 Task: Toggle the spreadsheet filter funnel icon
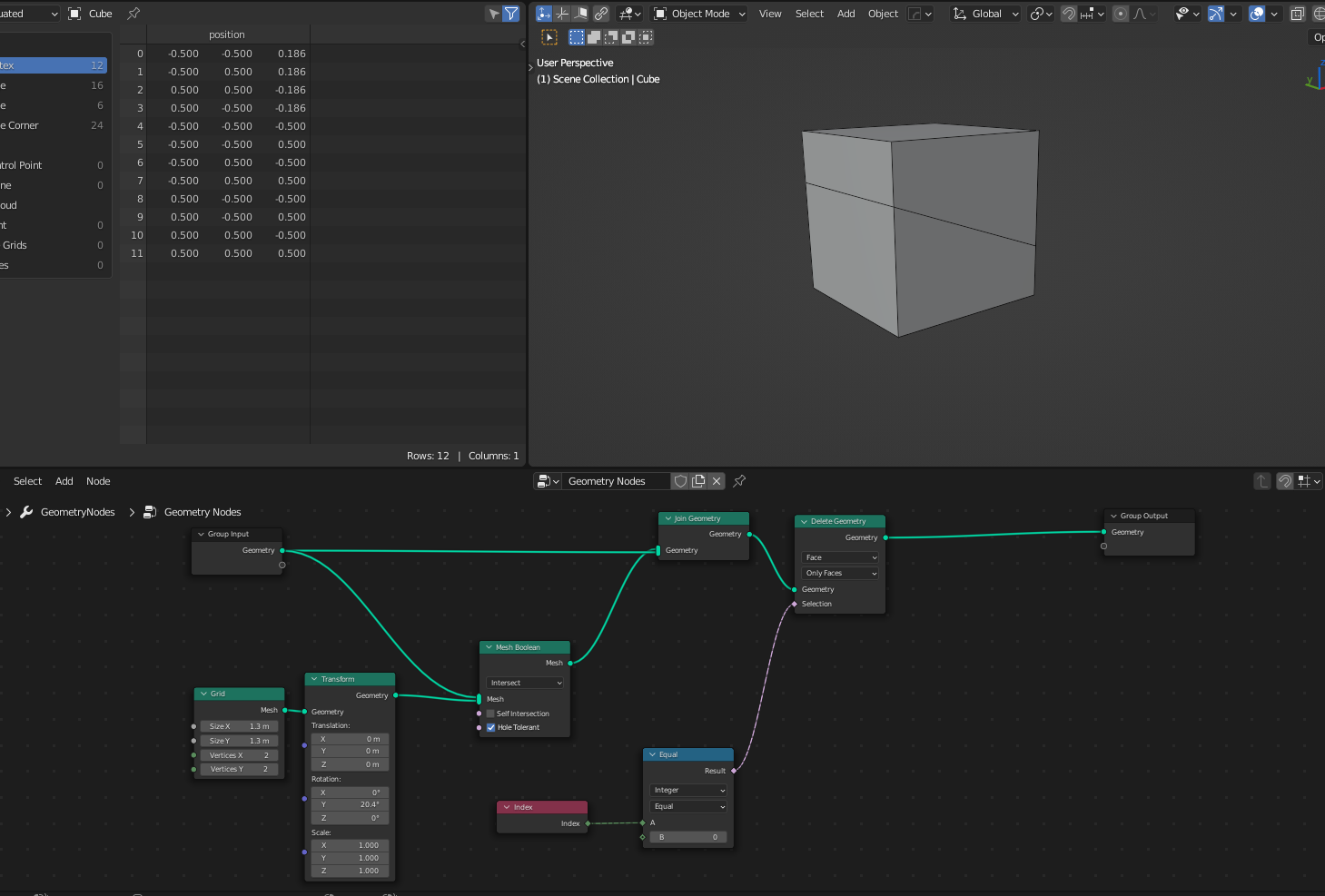511,14
